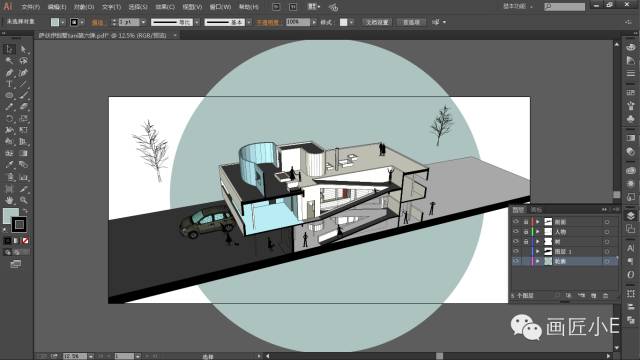
Task: Select the Eyedropper tool
Action: coord(9,164)
